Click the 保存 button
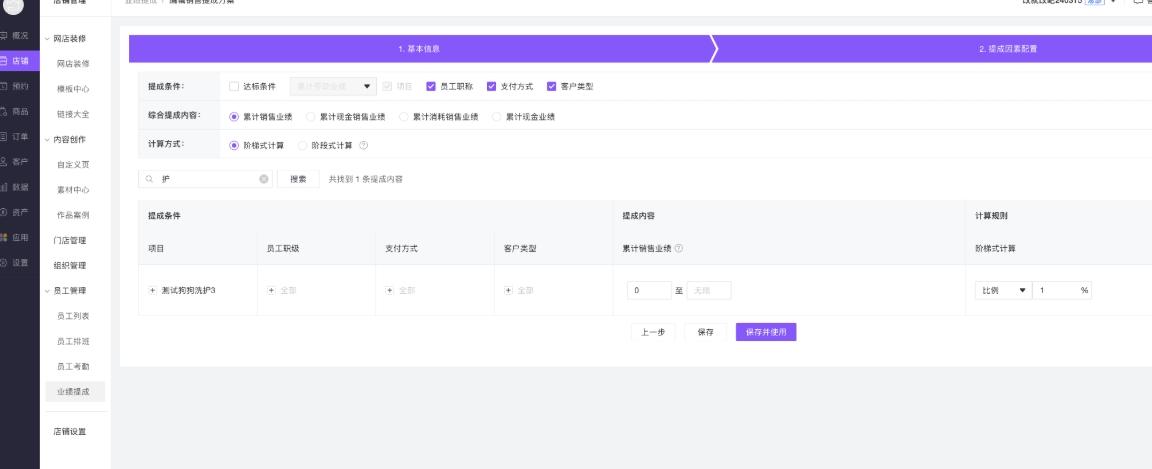This screenshot has width=1152, height=469. tap(705, 332)
